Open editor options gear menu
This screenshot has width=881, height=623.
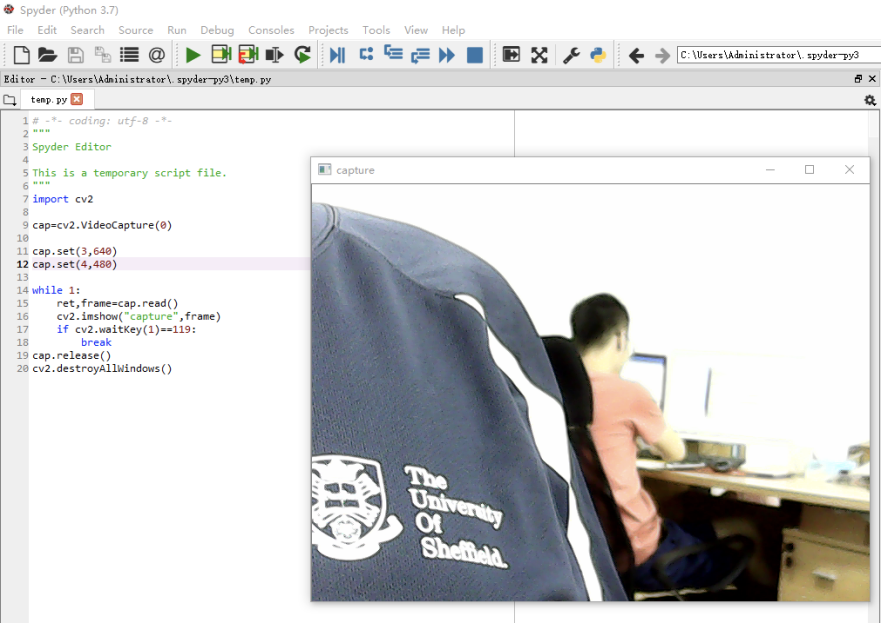pos(870,100)
